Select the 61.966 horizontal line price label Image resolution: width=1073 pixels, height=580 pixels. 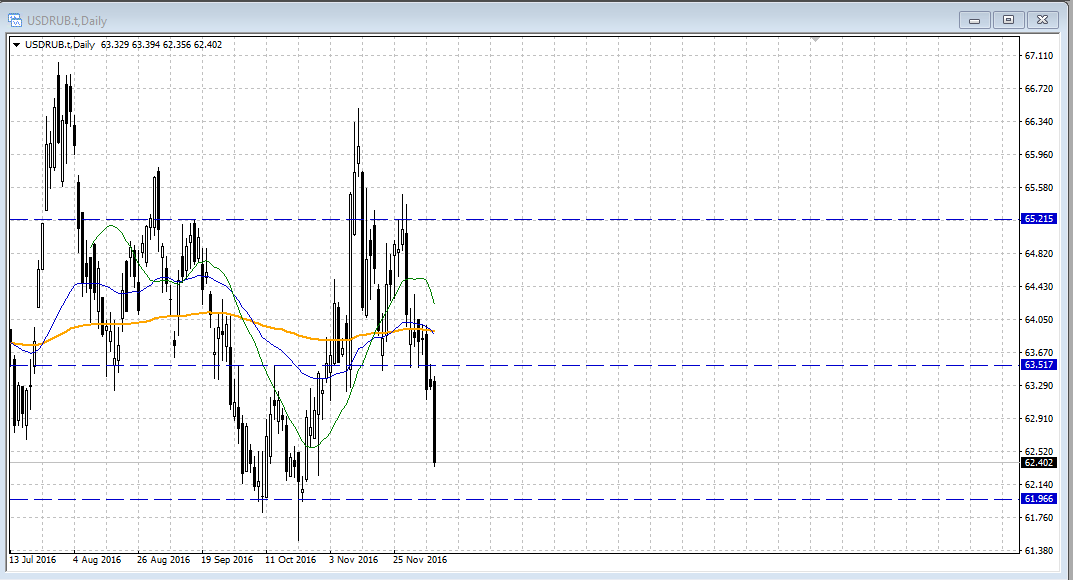click(x=1039, y=499)
